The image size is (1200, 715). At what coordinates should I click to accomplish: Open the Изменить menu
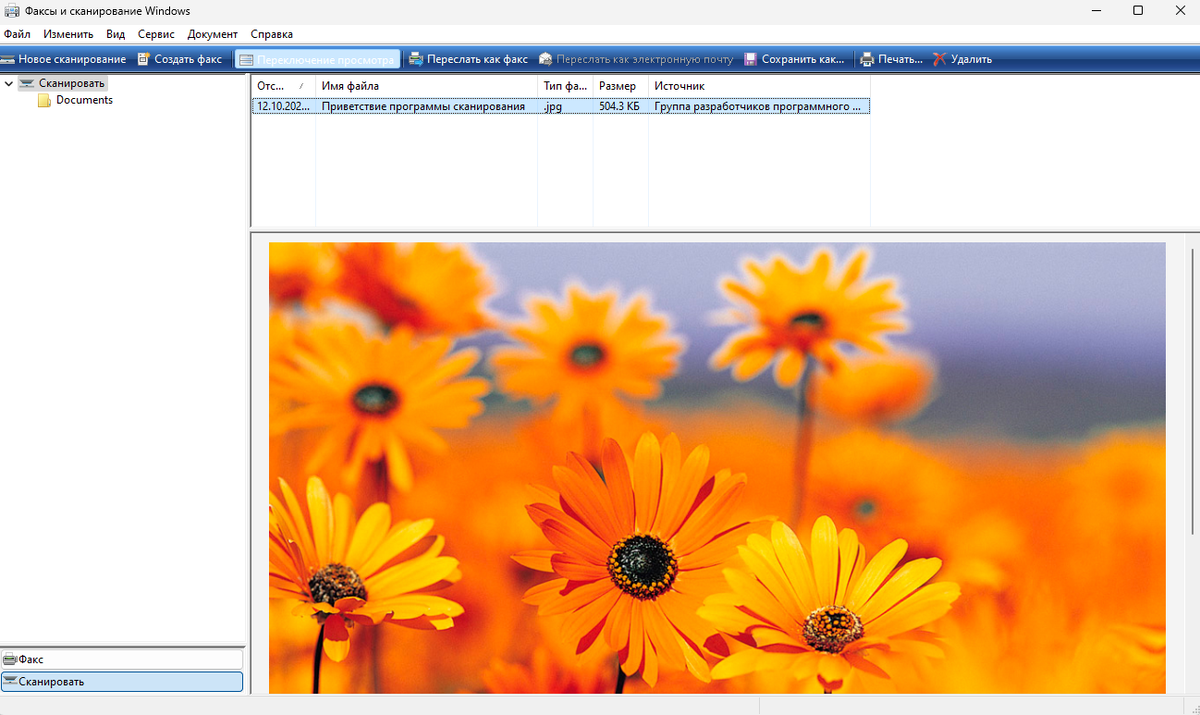(x=68, y=34)
